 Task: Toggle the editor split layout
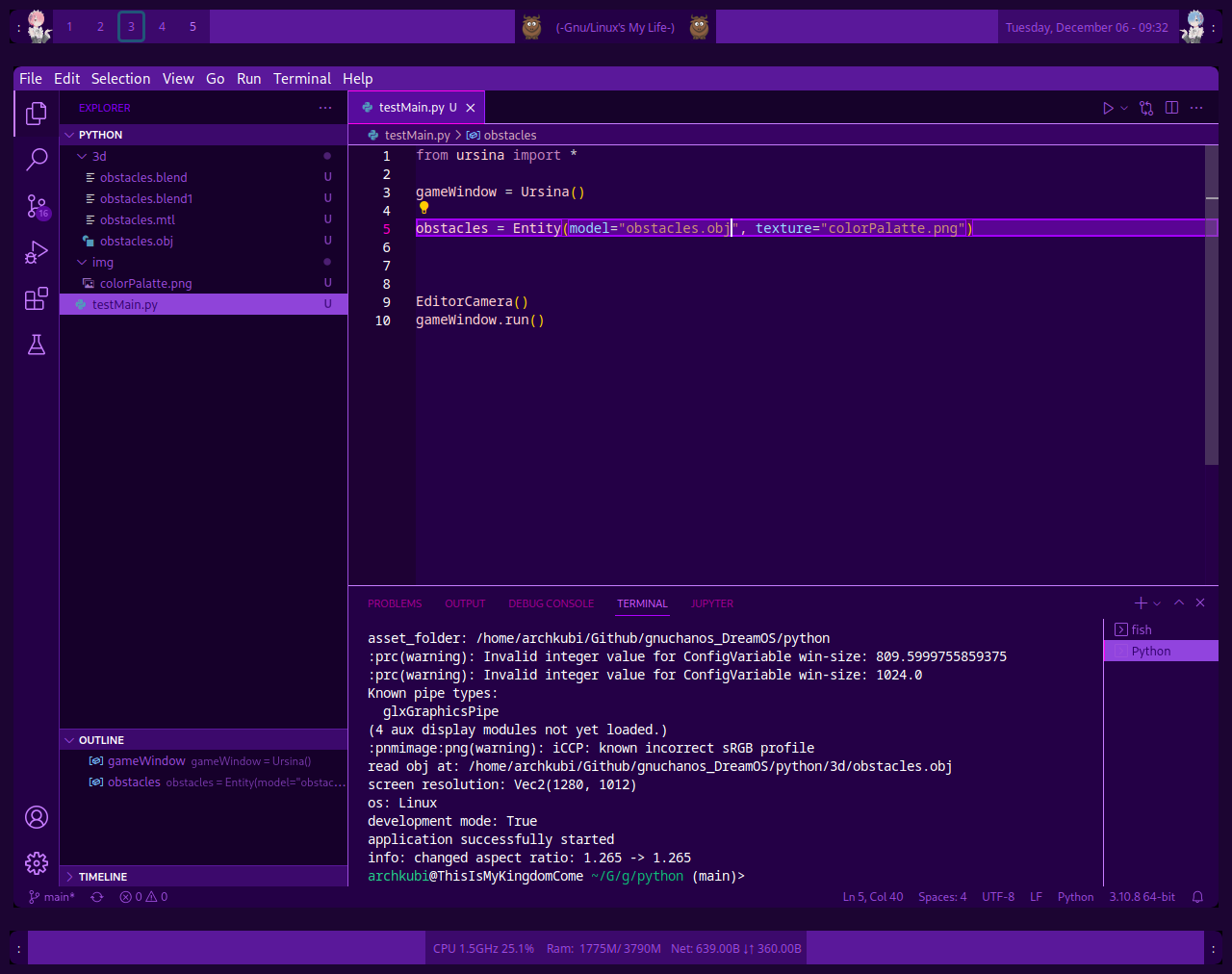coord(1170,107)
